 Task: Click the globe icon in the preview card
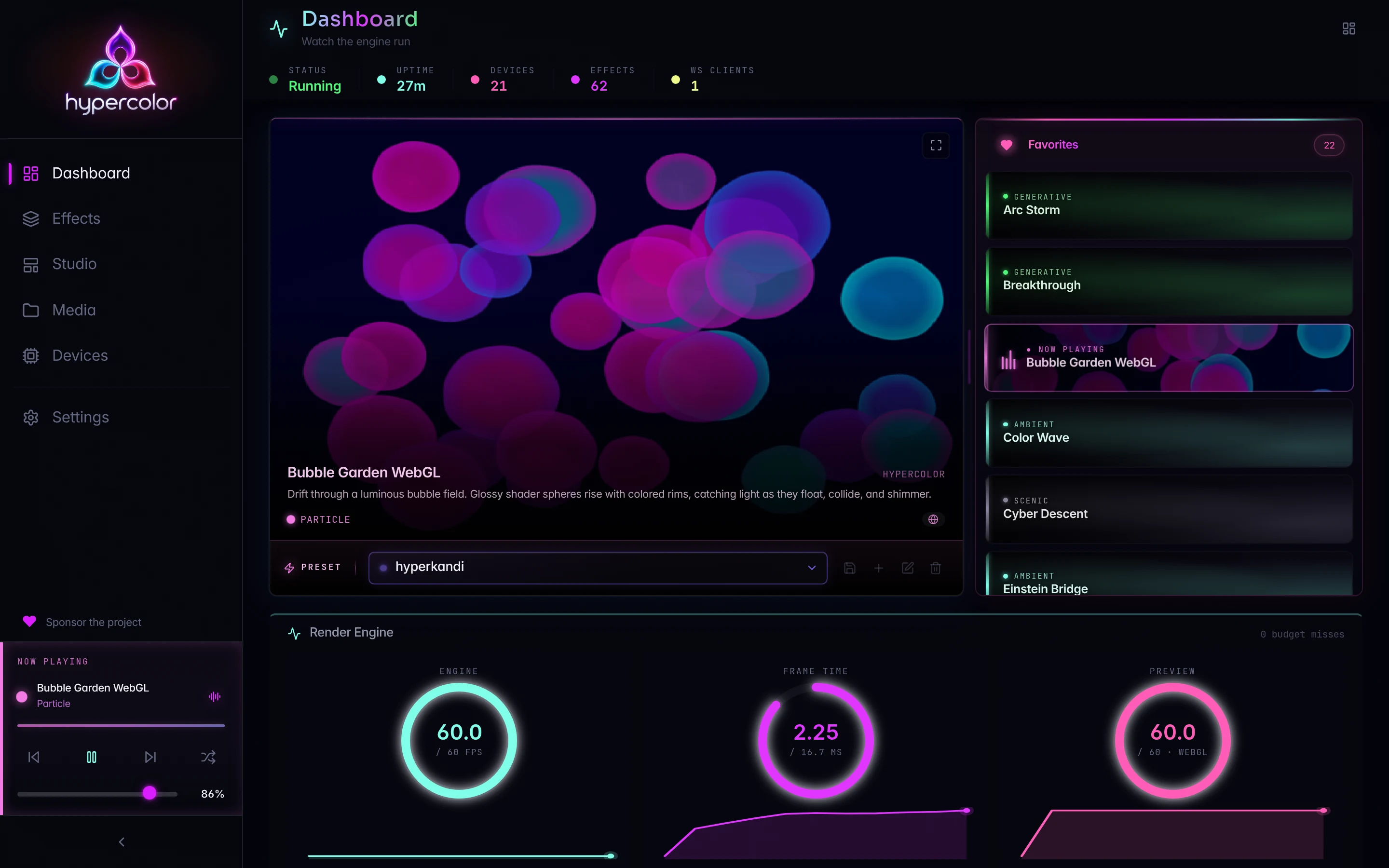coord(933,519)
